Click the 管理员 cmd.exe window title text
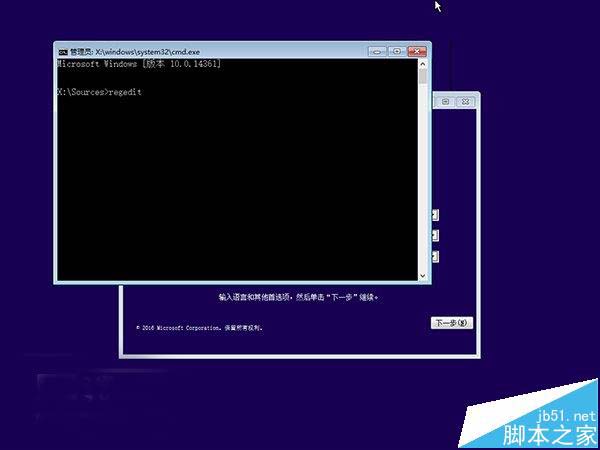 click(135, 52)
